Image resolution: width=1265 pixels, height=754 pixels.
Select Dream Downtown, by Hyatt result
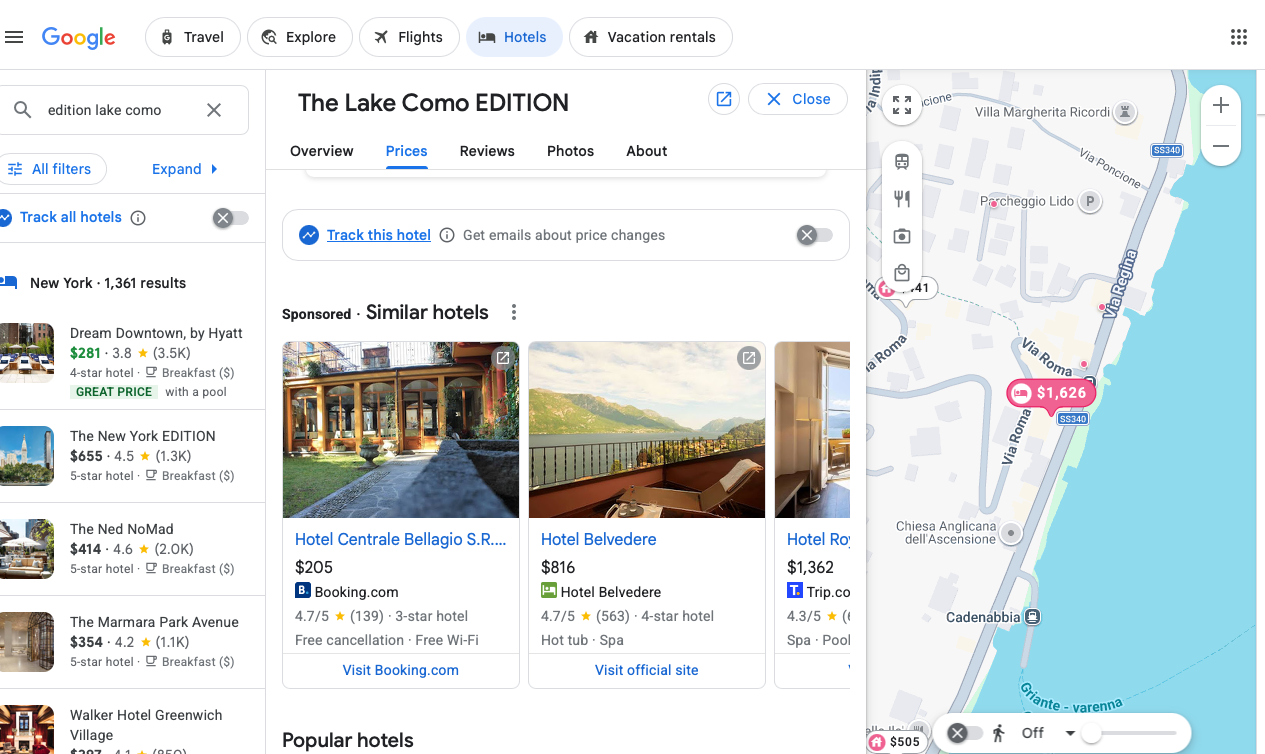click(132, 361)
